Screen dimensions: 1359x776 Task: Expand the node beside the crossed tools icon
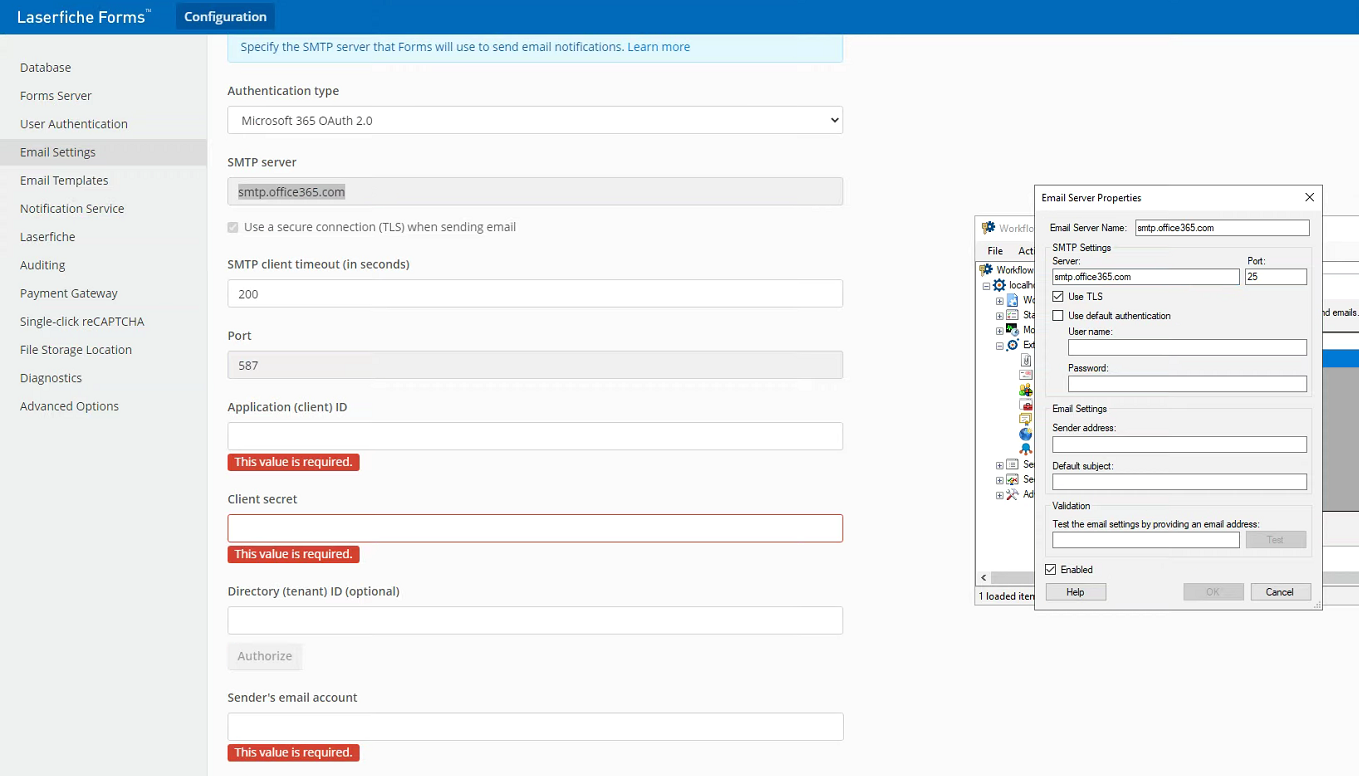999,495
